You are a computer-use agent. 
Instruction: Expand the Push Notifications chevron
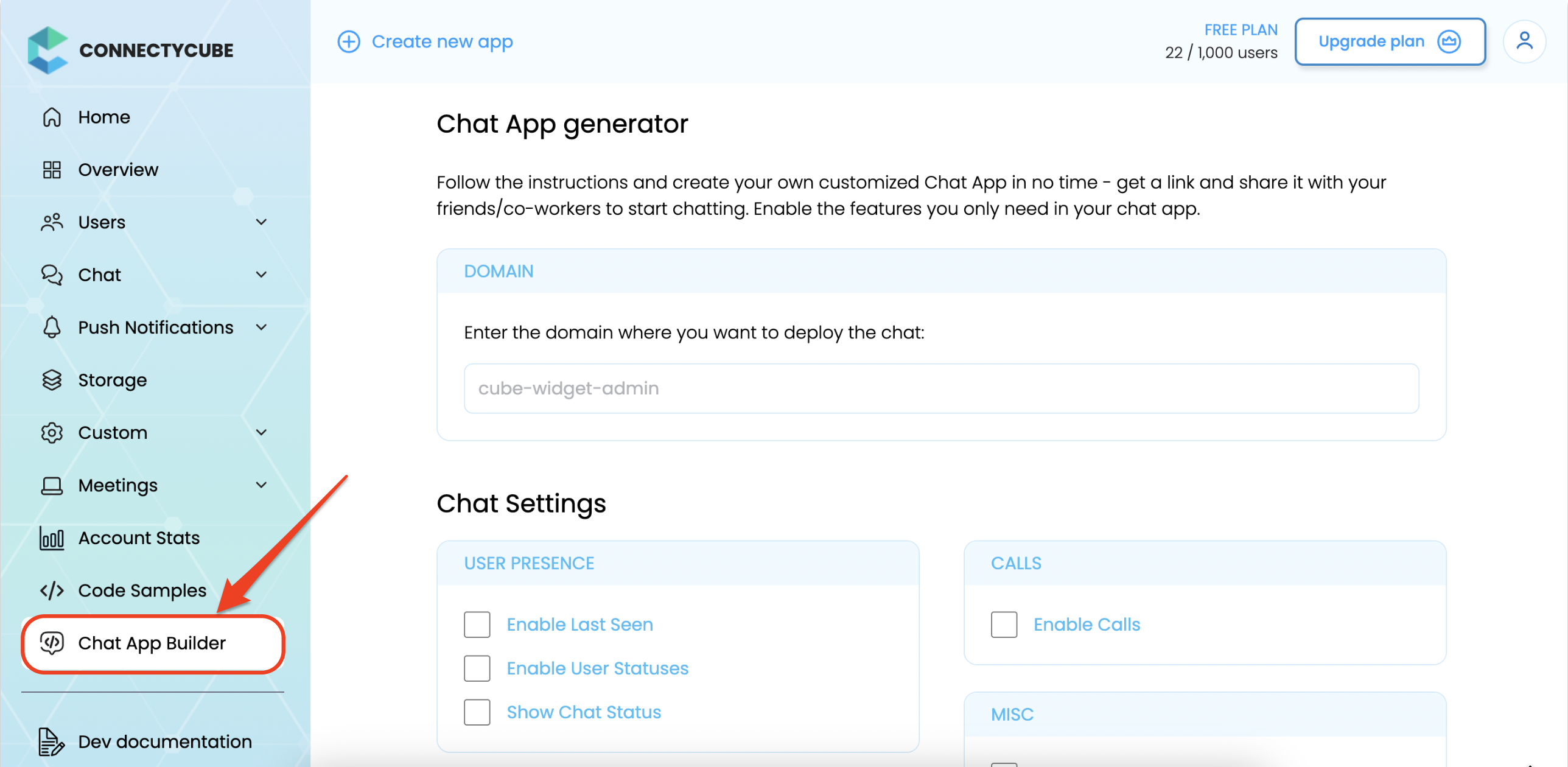tap(261, 327)
